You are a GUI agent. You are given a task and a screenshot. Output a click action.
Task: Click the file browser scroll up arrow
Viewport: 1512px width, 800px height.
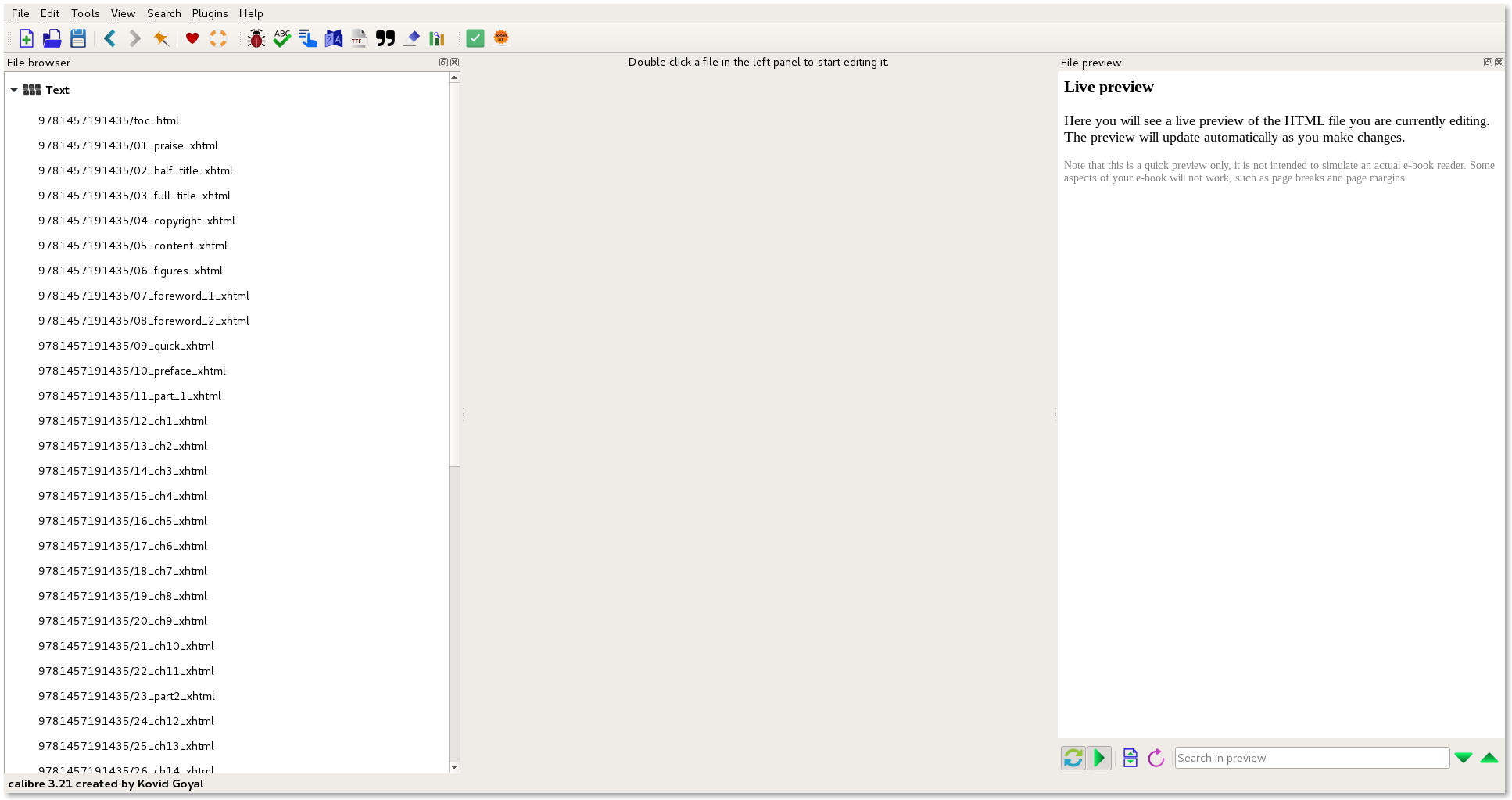pyautogui.click(x=454, y=77)
